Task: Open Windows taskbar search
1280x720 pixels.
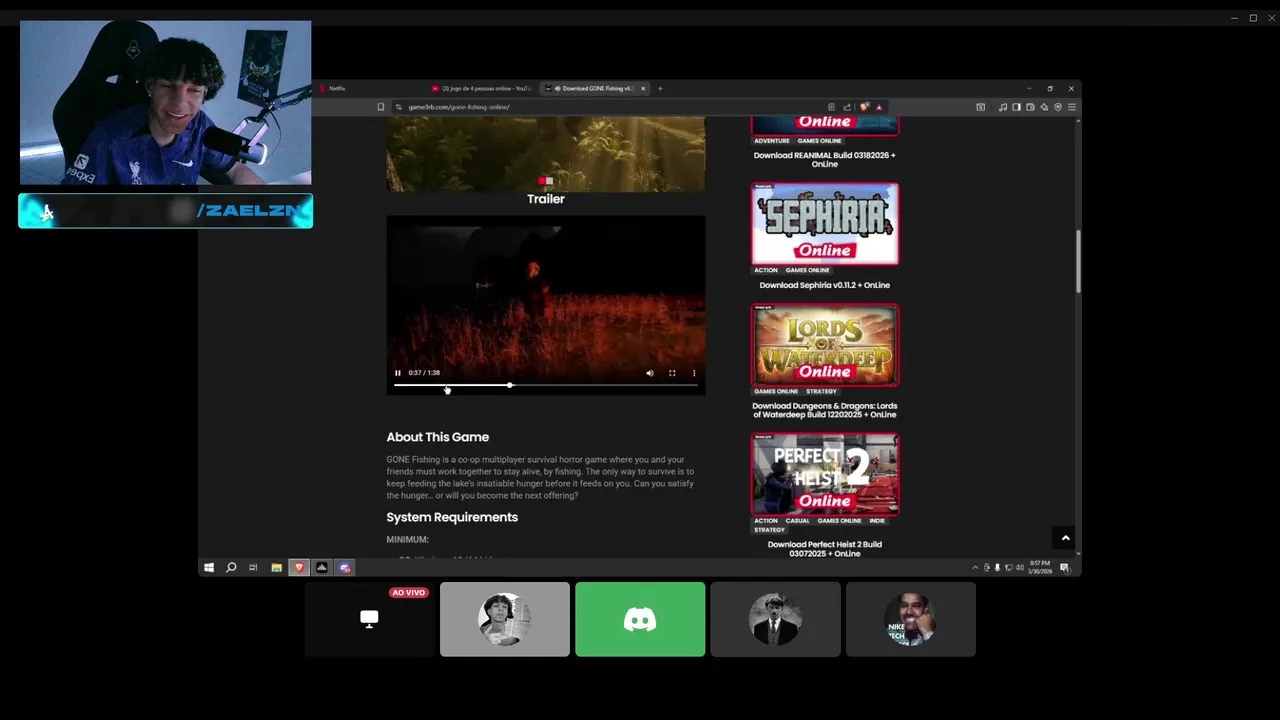Action: [231, 568]
